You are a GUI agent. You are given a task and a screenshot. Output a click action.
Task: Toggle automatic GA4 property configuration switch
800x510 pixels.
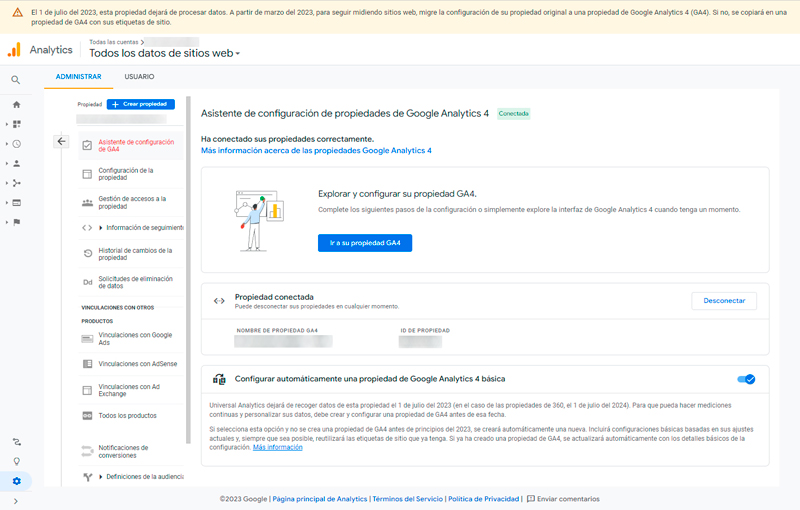746,379
